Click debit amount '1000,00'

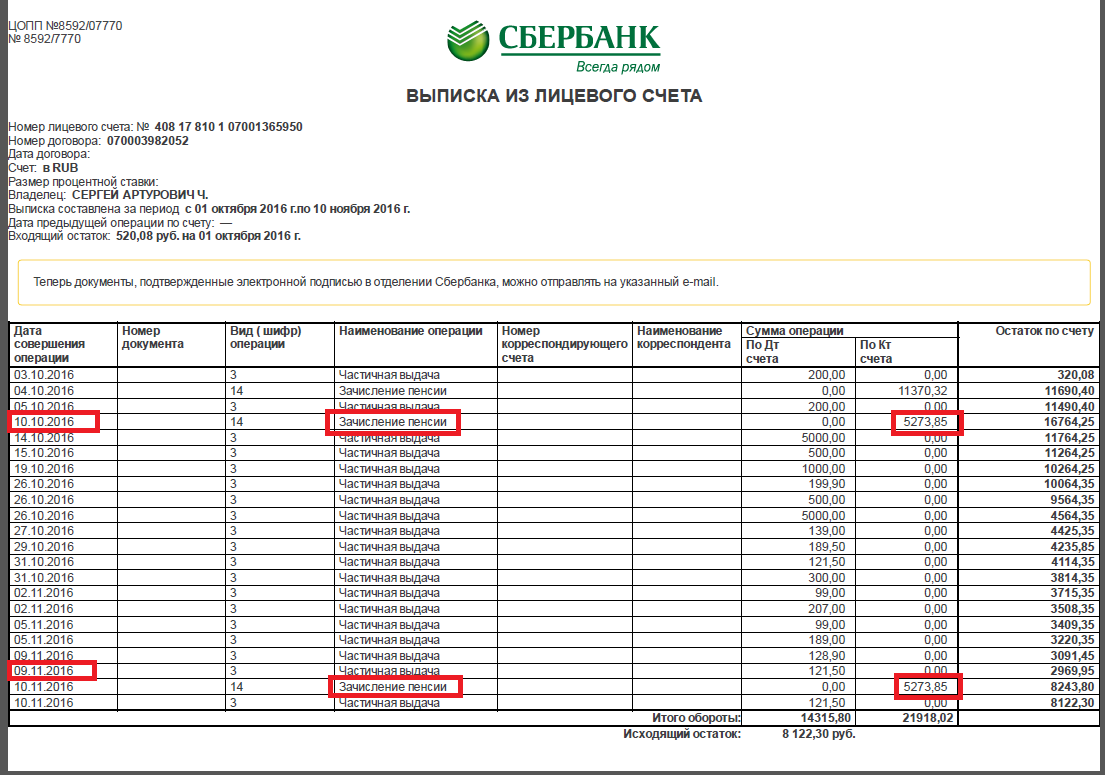pos(823,469)
